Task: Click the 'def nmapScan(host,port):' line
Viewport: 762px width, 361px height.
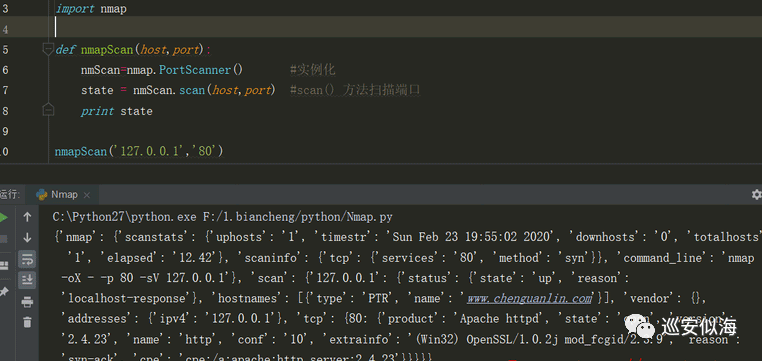Action: point(134,50)
